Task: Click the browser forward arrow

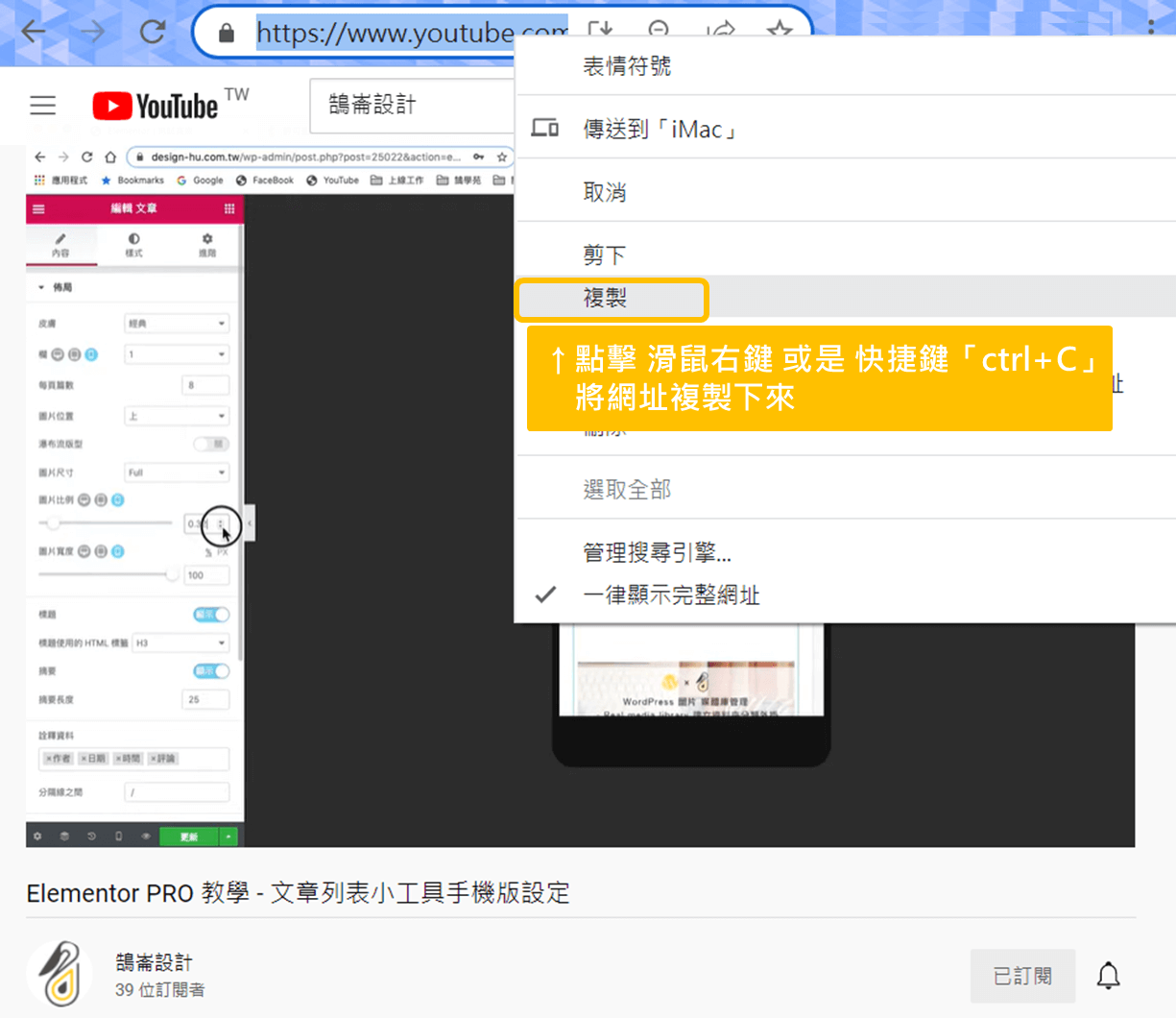Action: 93,32
